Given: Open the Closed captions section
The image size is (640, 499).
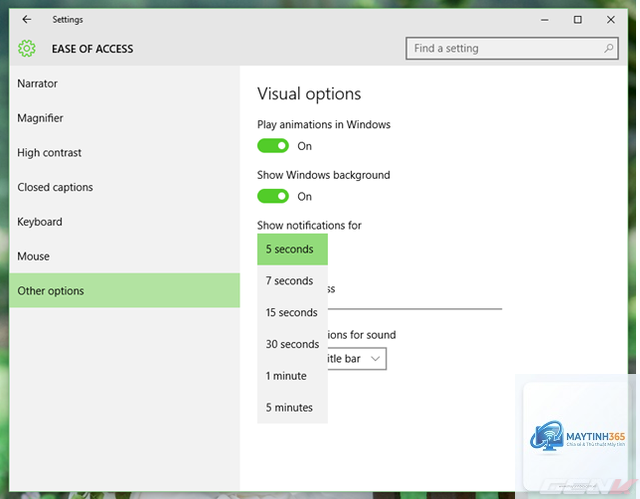Looking at the screenshot, I should pos(124,187).
